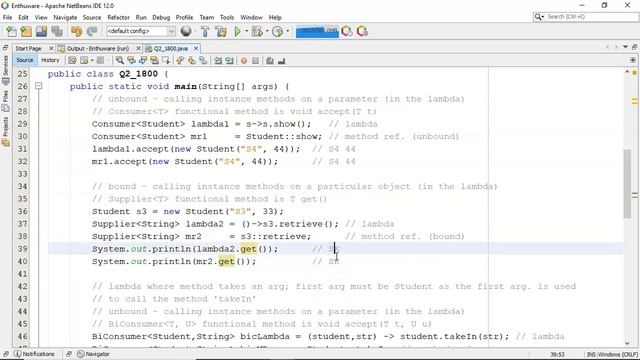Screen dimensions: 640x360
Task: Start macro recording red circle
Action: pos(244,61)
